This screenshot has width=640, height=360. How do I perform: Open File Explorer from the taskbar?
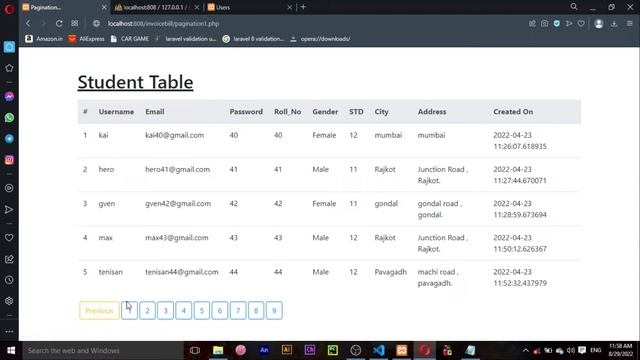pyautogui.click(x=218, y=351)
